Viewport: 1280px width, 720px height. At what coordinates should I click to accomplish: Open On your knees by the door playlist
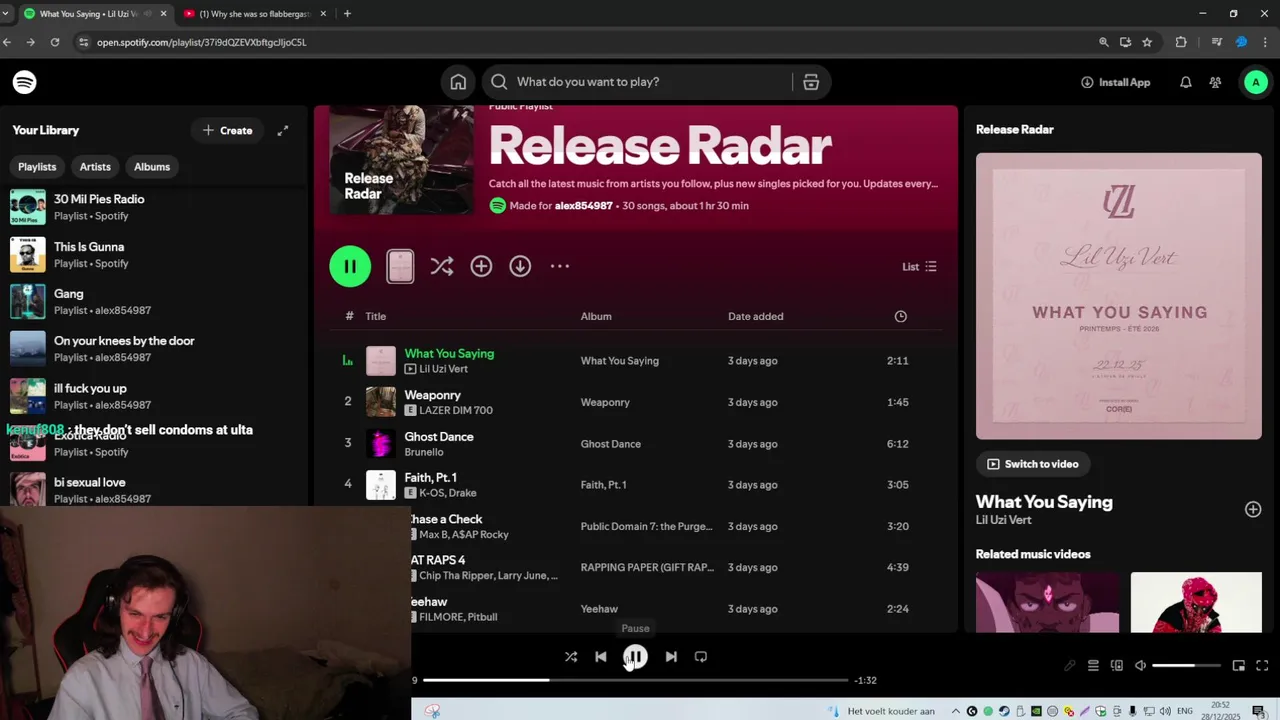(155, 348)
